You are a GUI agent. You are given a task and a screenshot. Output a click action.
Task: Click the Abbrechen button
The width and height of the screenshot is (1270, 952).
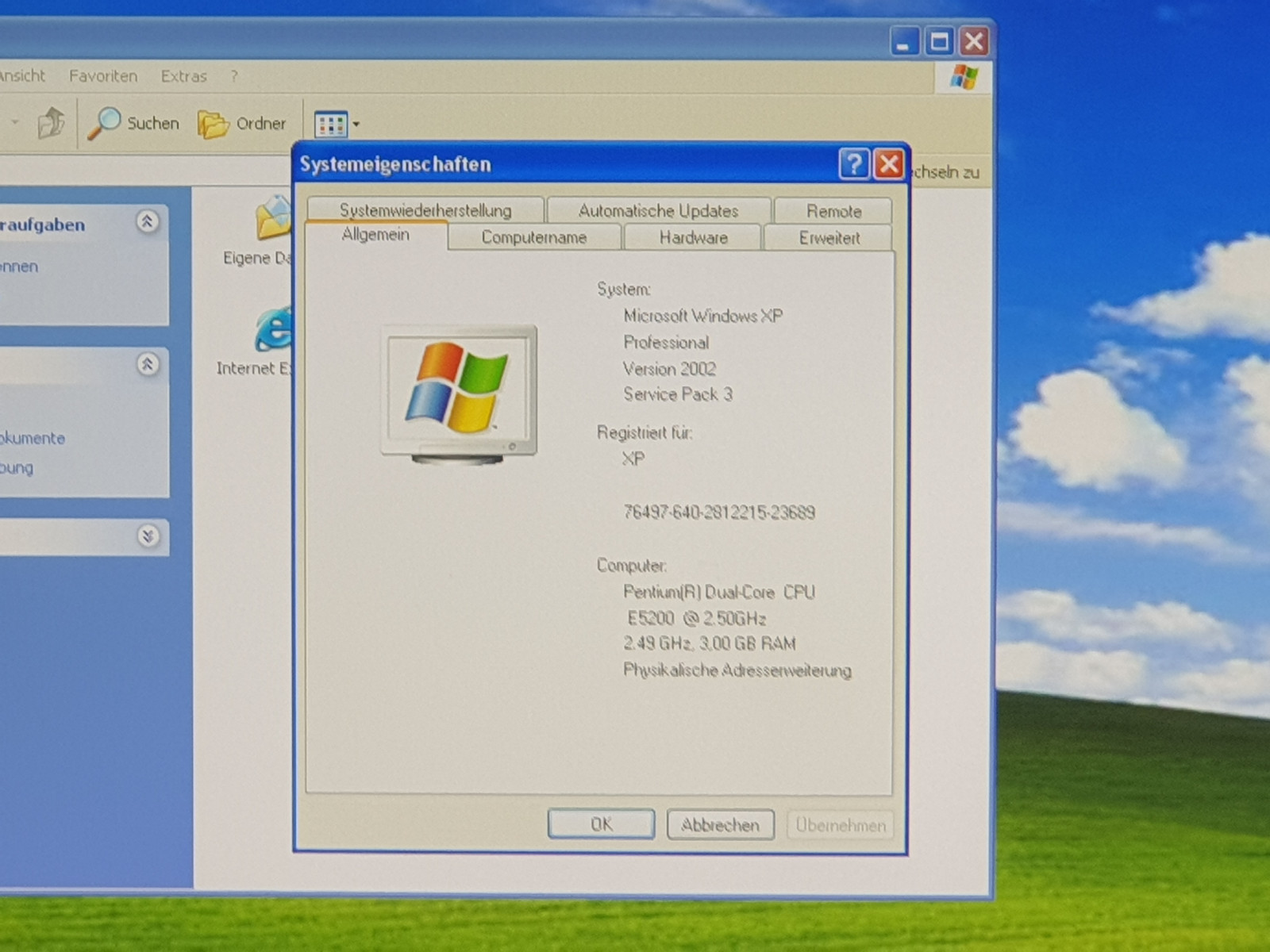tap(720, 825)
